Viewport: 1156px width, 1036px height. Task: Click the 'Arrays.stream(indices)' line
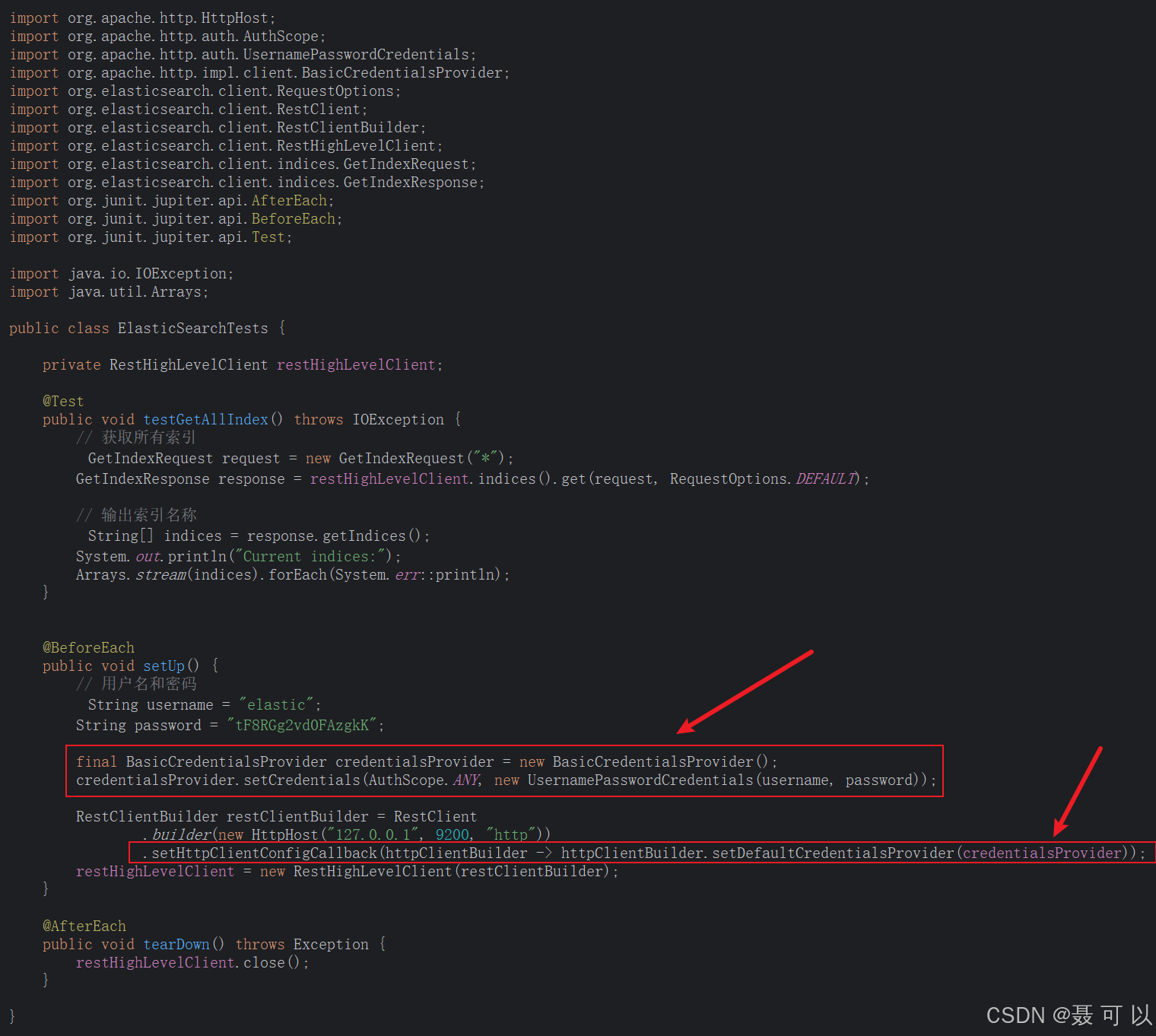click(x=293, y=575)
